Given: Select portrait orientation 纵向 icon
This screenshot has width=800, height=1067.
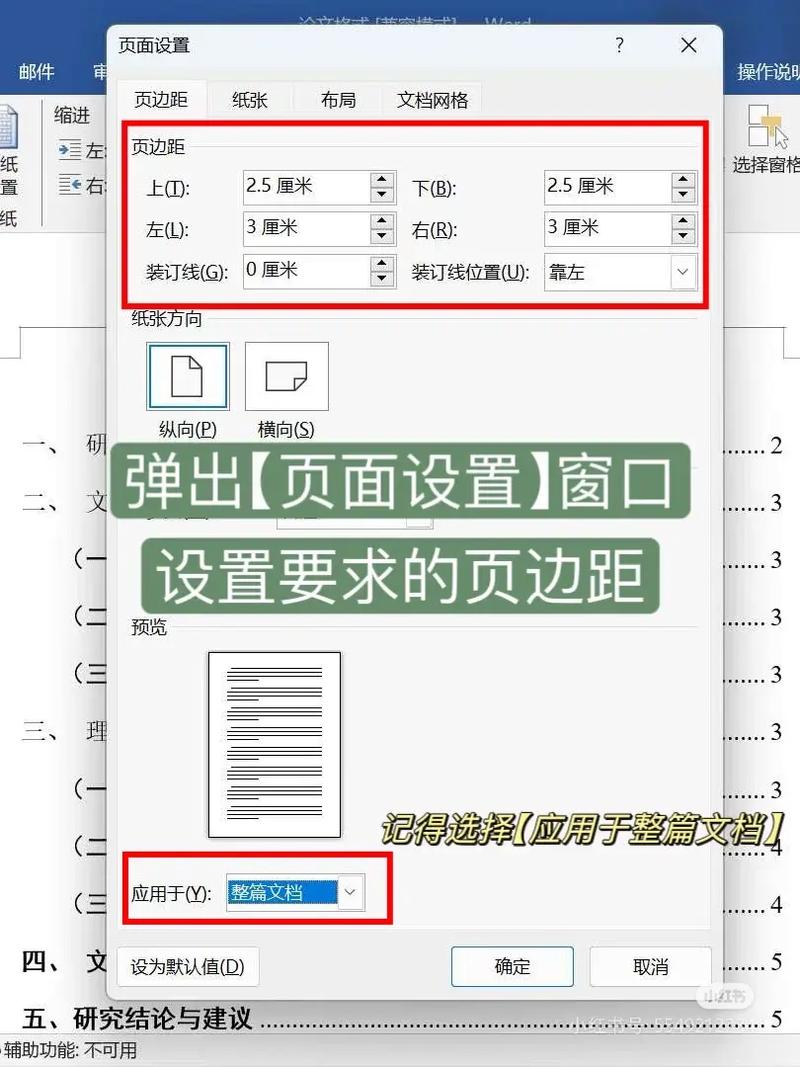Looking at the screenshot, I should click(x=187, y=376).
